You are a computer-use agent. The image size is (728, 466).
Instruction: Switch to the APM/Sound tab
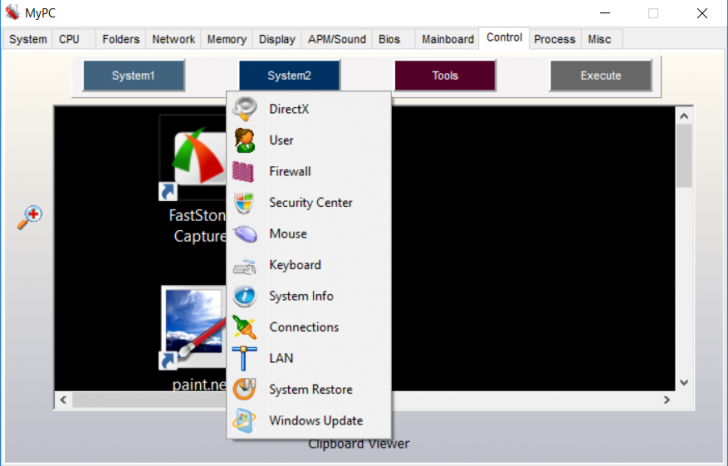pyautogui.click(x=337, y=39)
